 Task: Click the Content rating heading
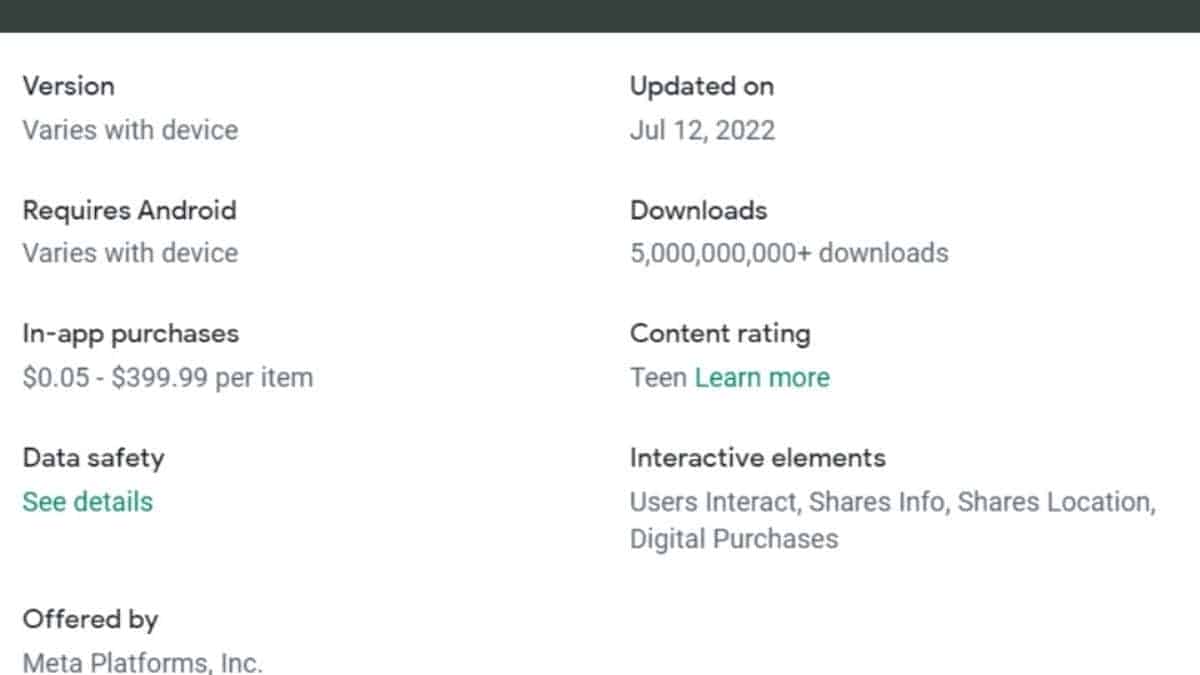coord(719,334)
